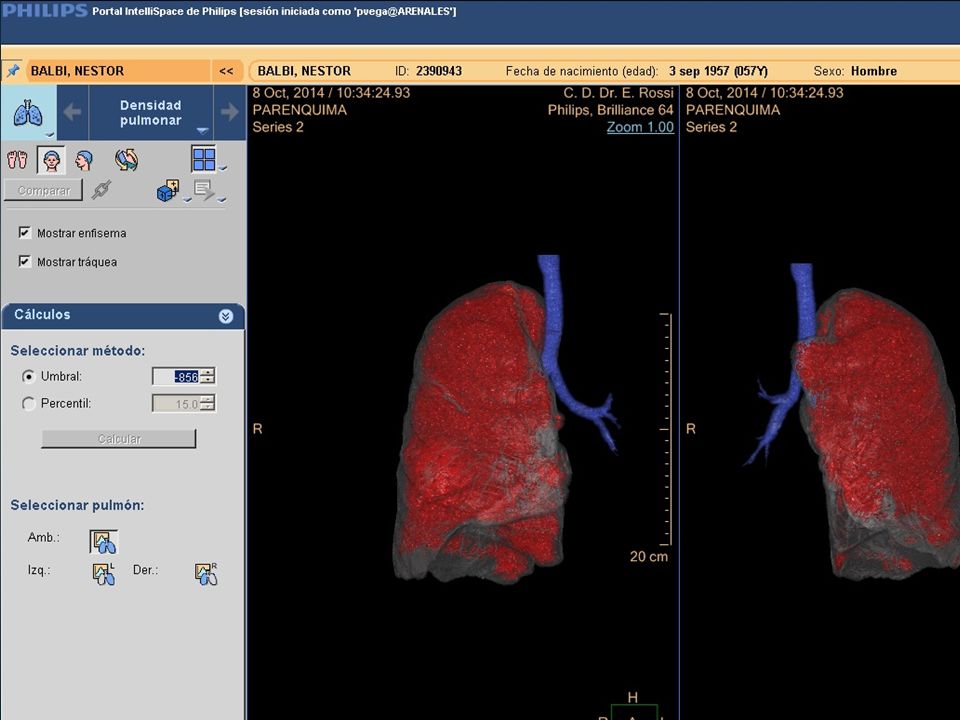Viewport: 960px width, 720px height.
Task: Select the feet view orientation icon
Action: (17, 160)
